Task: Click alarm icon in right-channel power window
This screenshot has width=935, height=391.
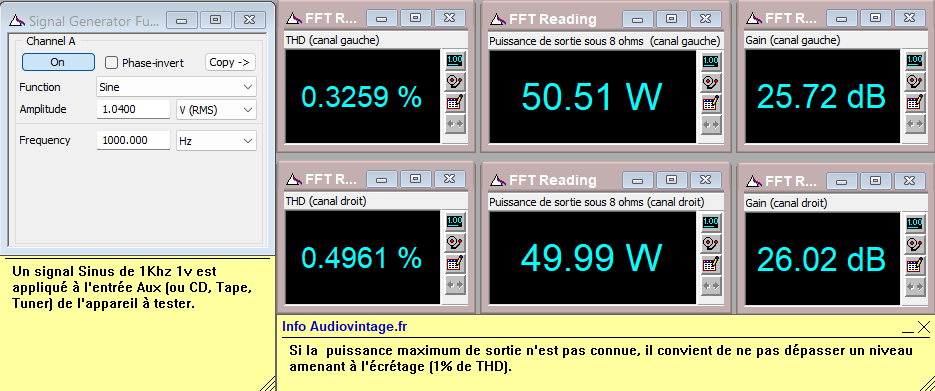Action: [x=711, y=243]
